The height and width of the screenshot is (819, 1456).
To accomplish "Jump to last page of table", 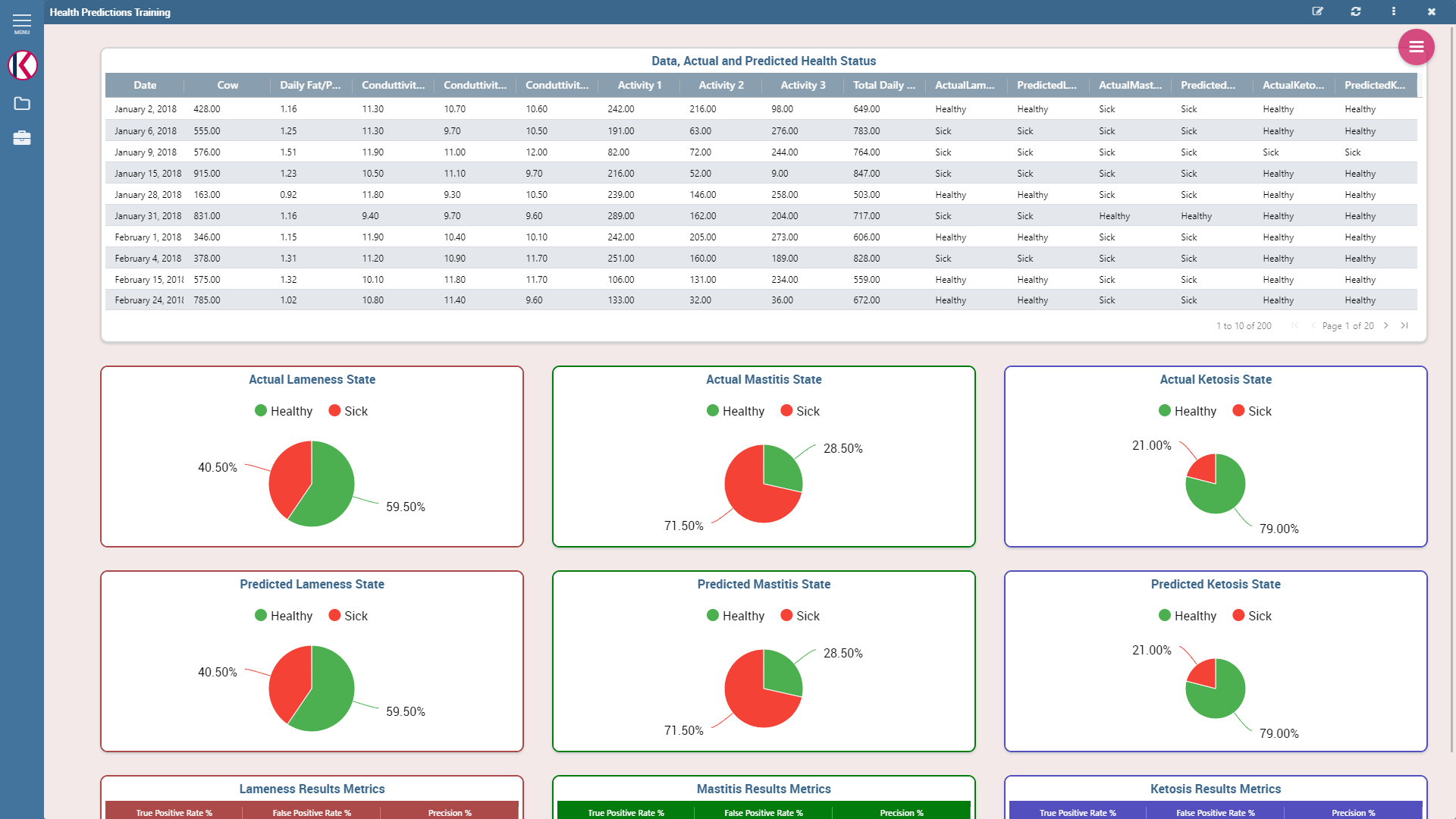I will [x=1404, y=325].
